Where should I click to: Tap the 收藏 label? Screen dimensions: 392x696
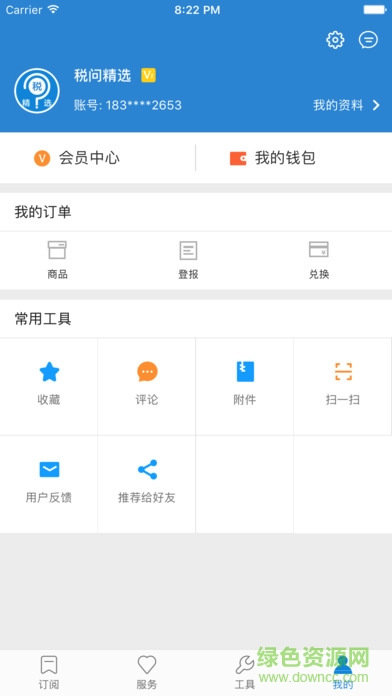click(49, 400)
